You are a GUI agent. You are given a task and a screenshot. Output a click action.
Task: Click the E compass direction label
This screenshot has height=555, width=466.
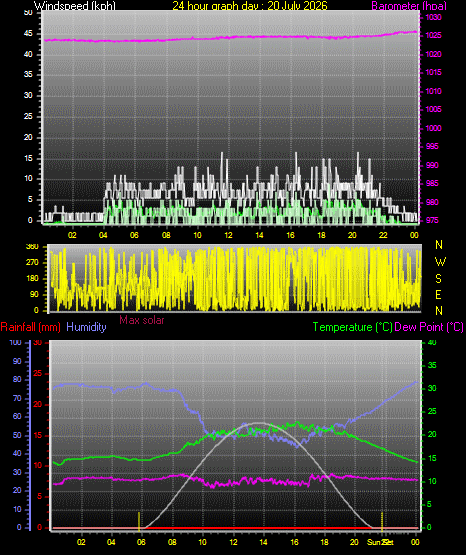pos(438,295)
